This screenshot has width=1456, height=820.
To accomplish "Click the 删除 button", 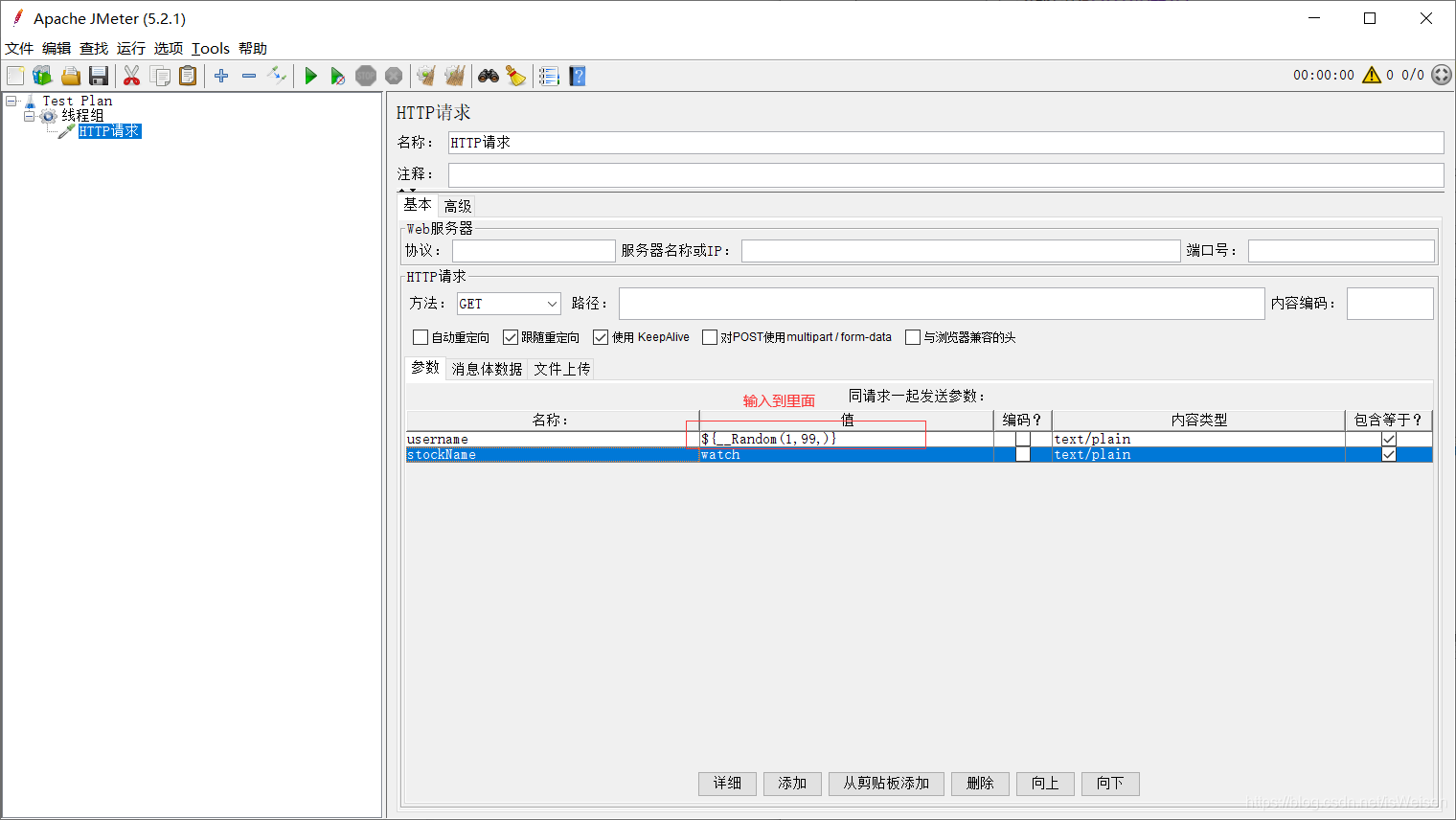I will point(980,784).
